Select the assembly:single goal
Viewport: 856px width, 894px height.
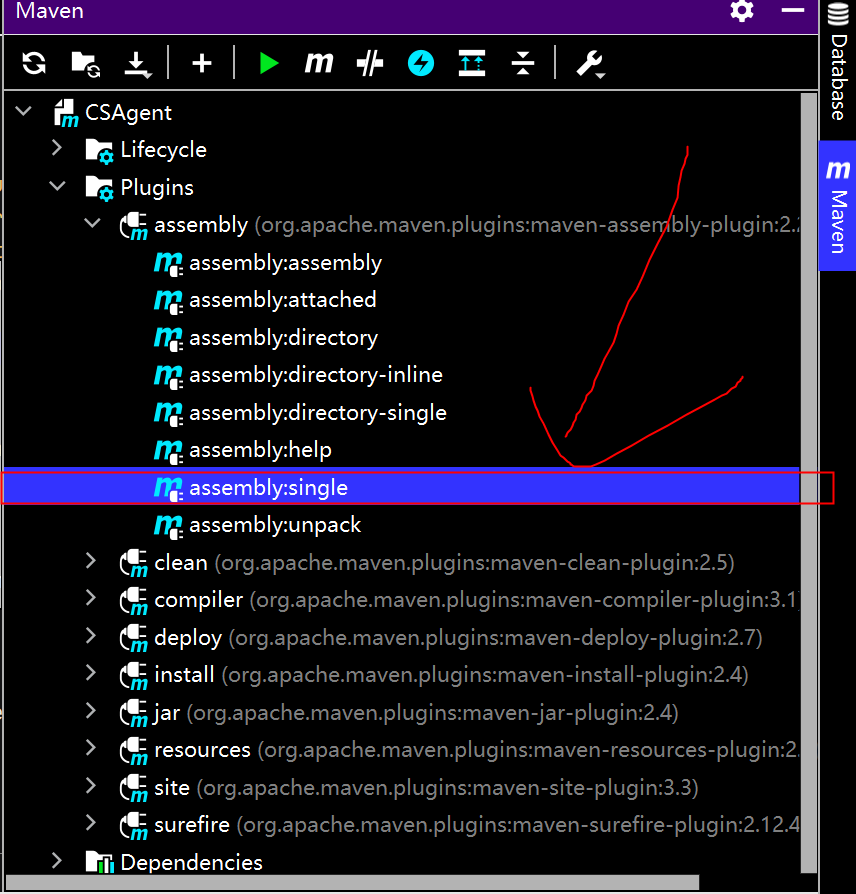pyautogui.click(x=268, y=488)
